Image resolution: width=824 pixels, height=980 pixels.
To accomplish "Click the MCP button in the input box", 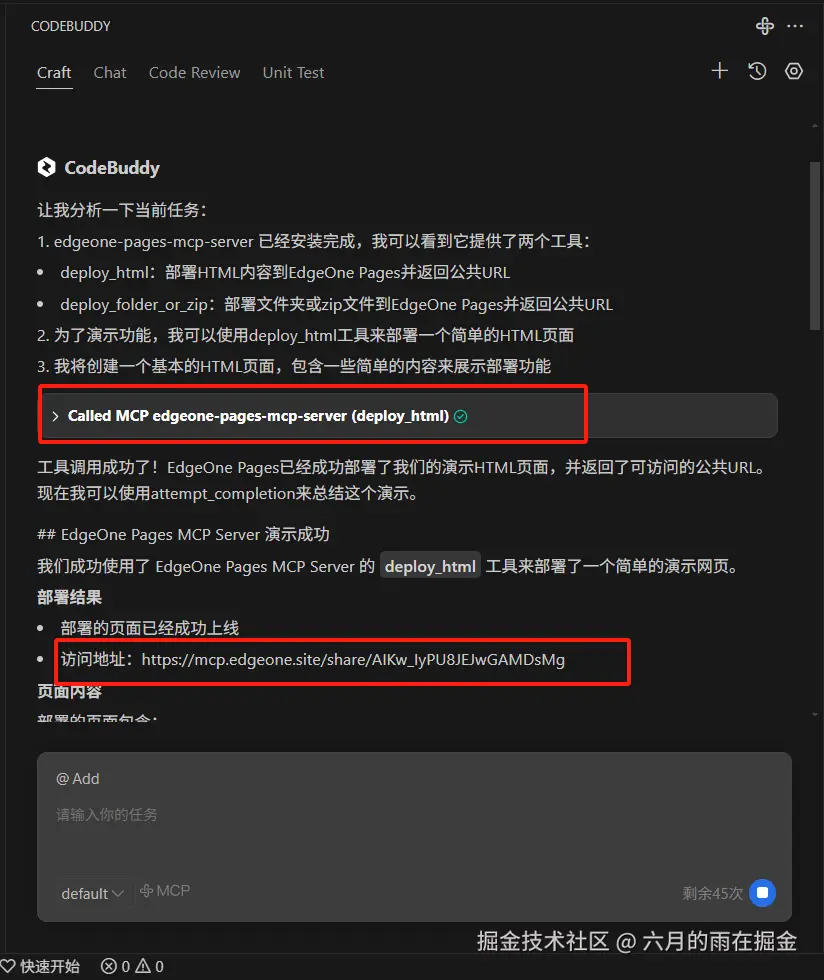I will (x=165, y=891).
